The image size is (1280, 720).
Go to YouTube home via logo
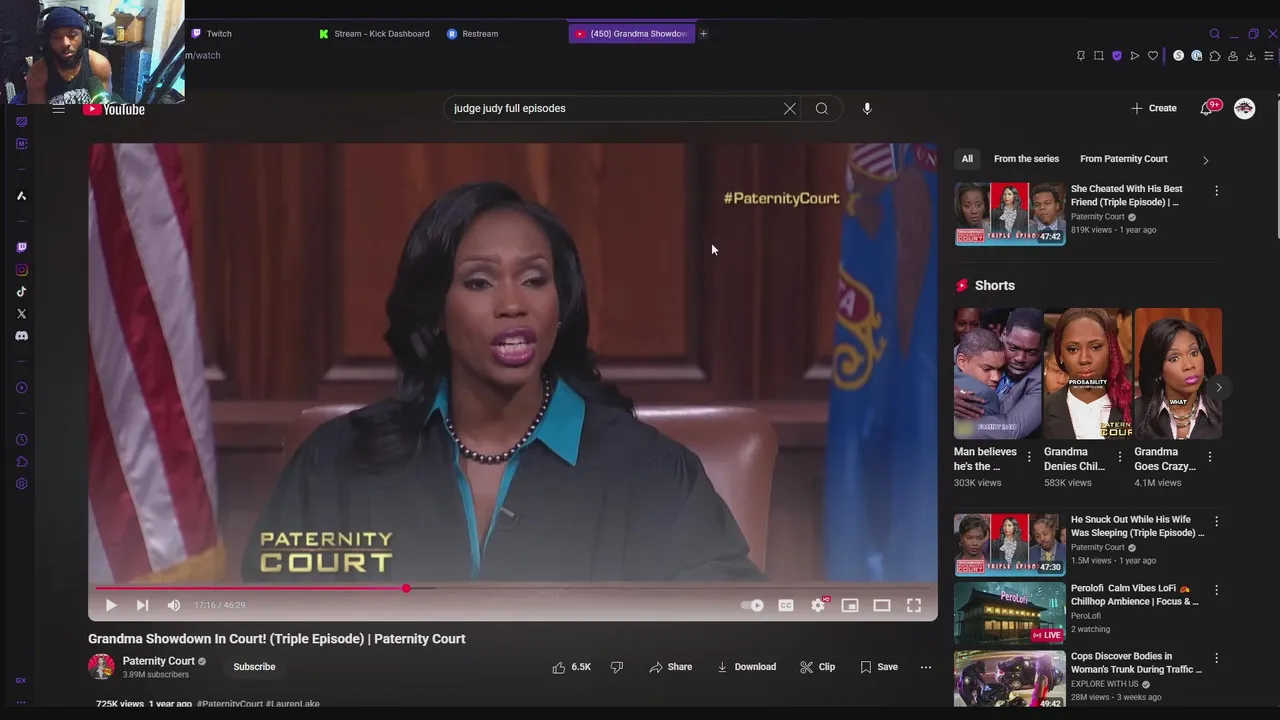coord(114,109)
